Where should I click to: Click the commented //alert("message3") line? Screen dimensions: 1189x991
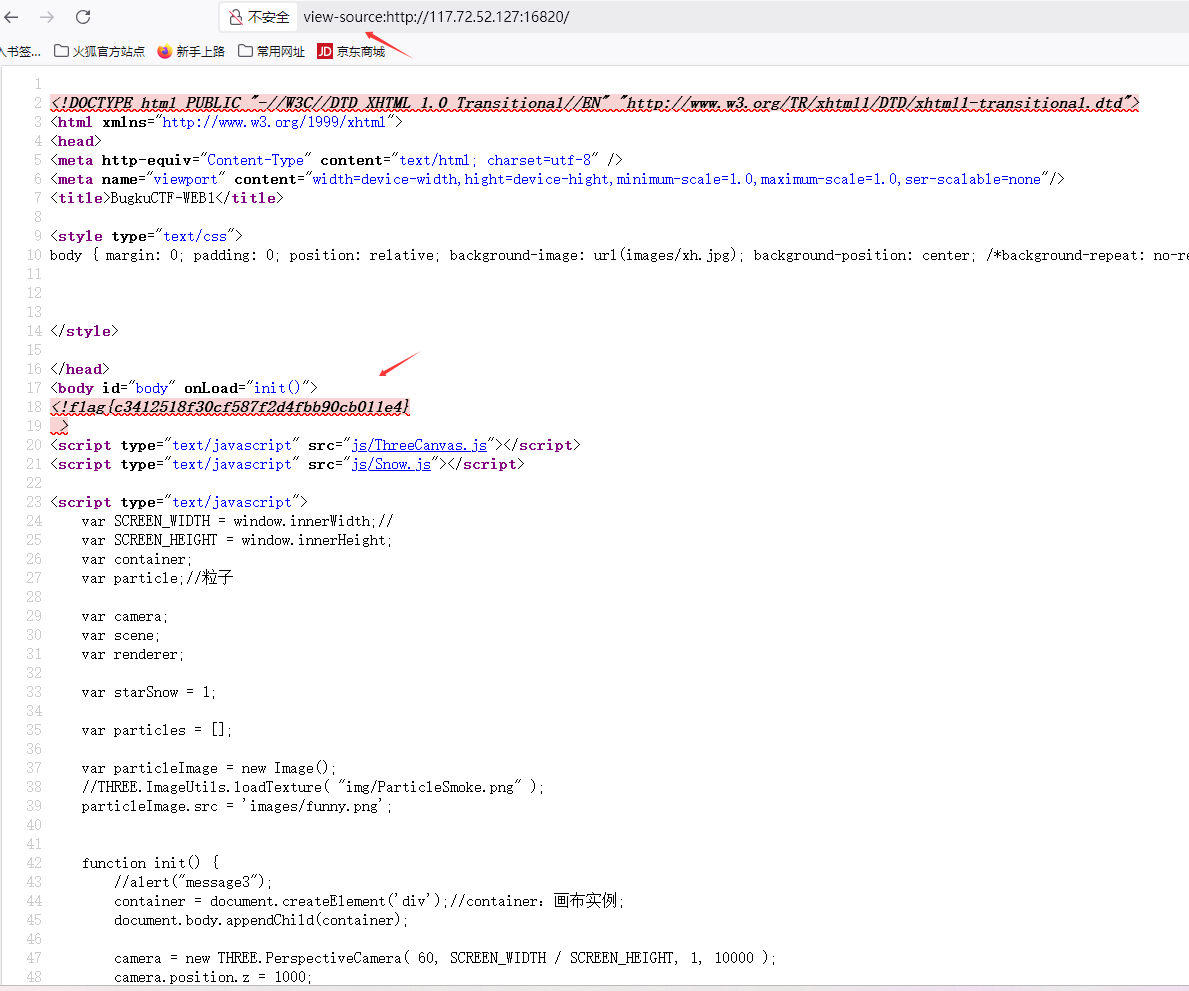[193, 882]
